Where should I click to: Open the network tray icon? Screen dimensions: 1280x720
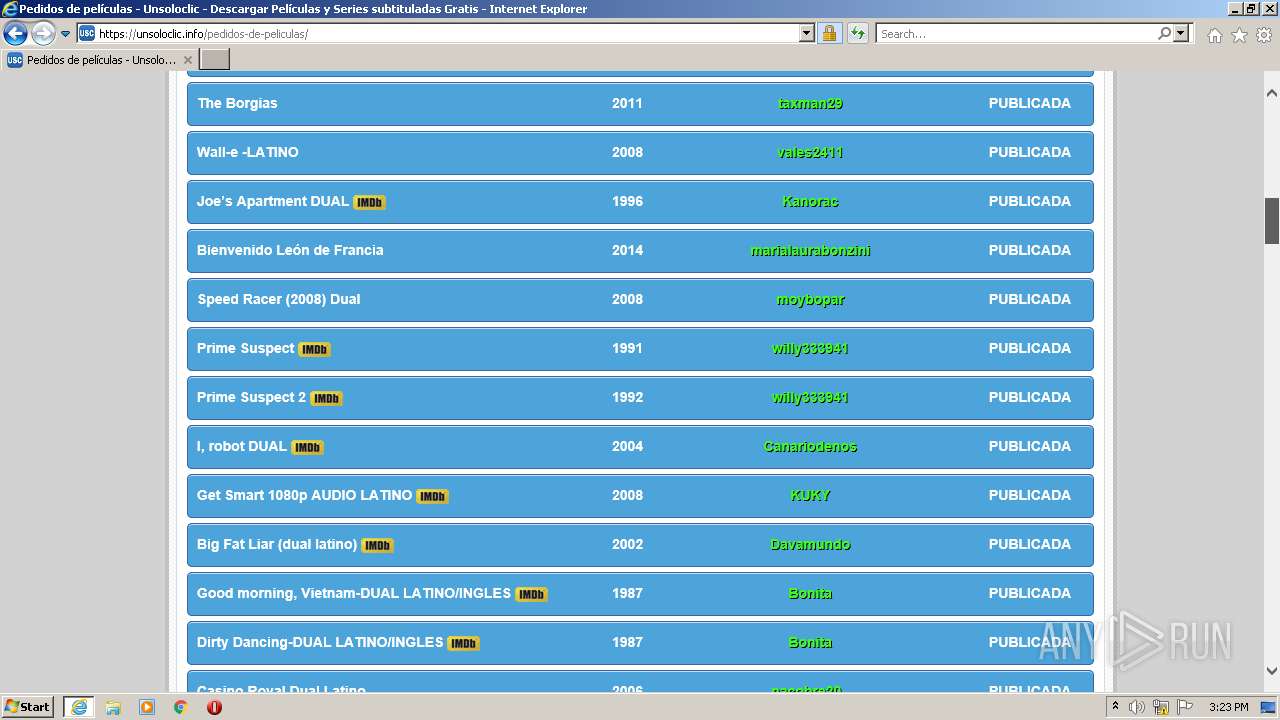[1161, 707]
